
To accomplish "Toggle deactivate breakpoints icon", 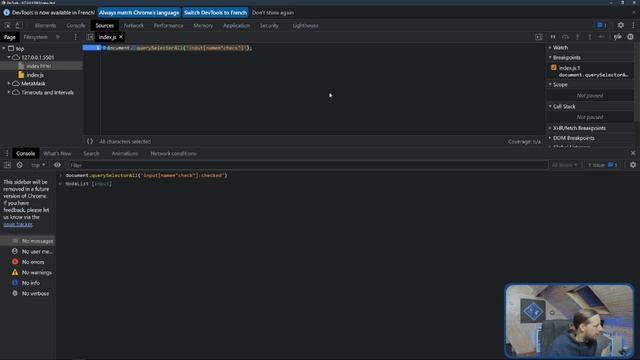I will (618, 37).
